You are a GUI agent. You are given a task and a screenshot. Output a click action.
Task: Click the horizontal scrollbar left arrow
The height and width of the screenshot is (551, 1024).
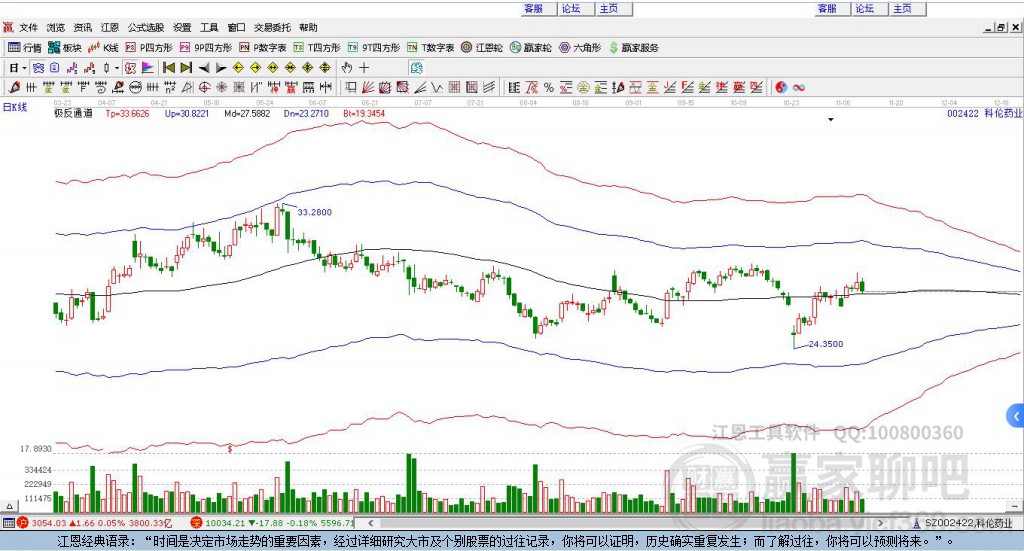point(370,522)
